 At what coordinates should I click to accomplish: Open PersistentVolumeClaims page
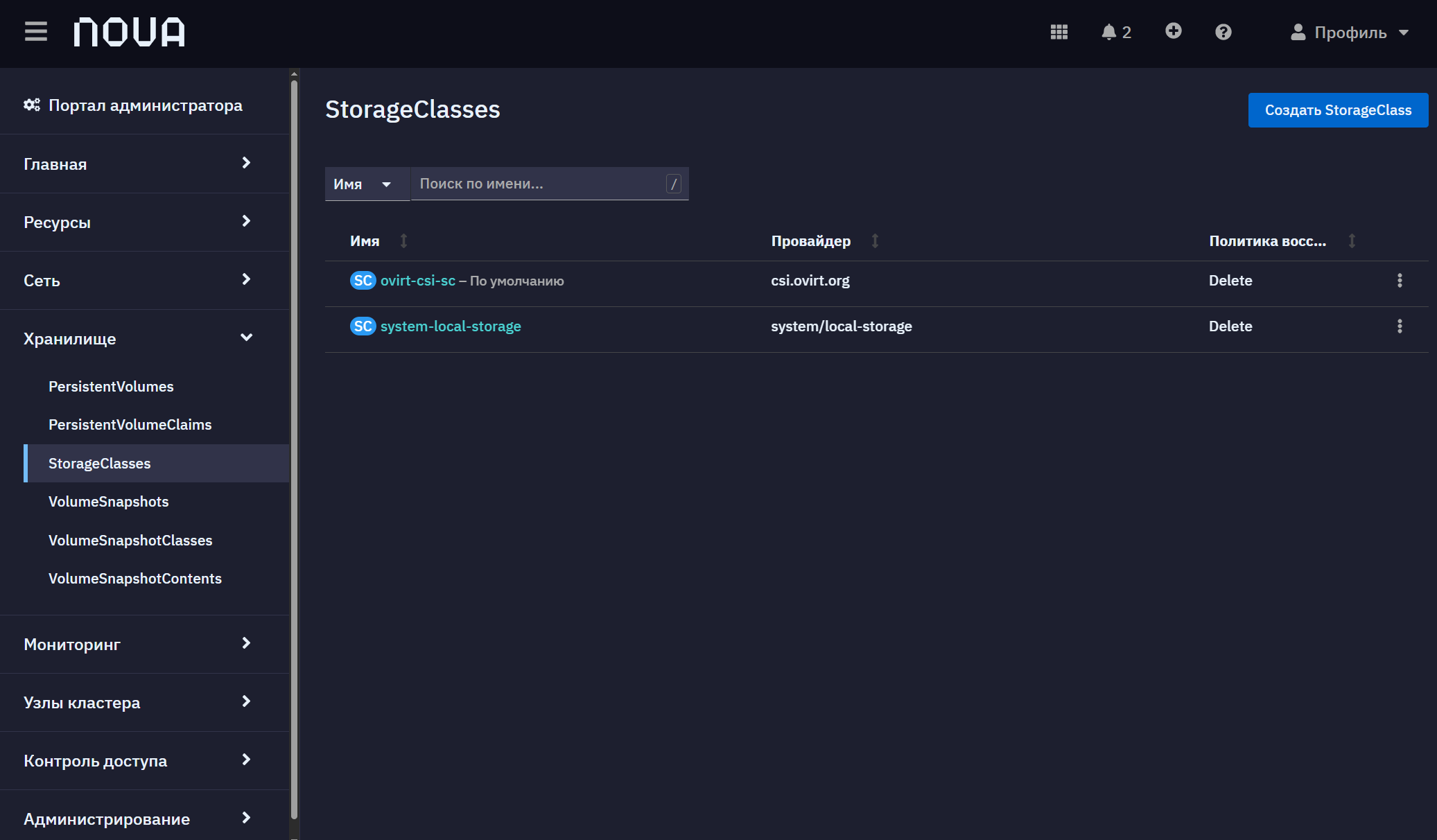[x=130, y=424]
